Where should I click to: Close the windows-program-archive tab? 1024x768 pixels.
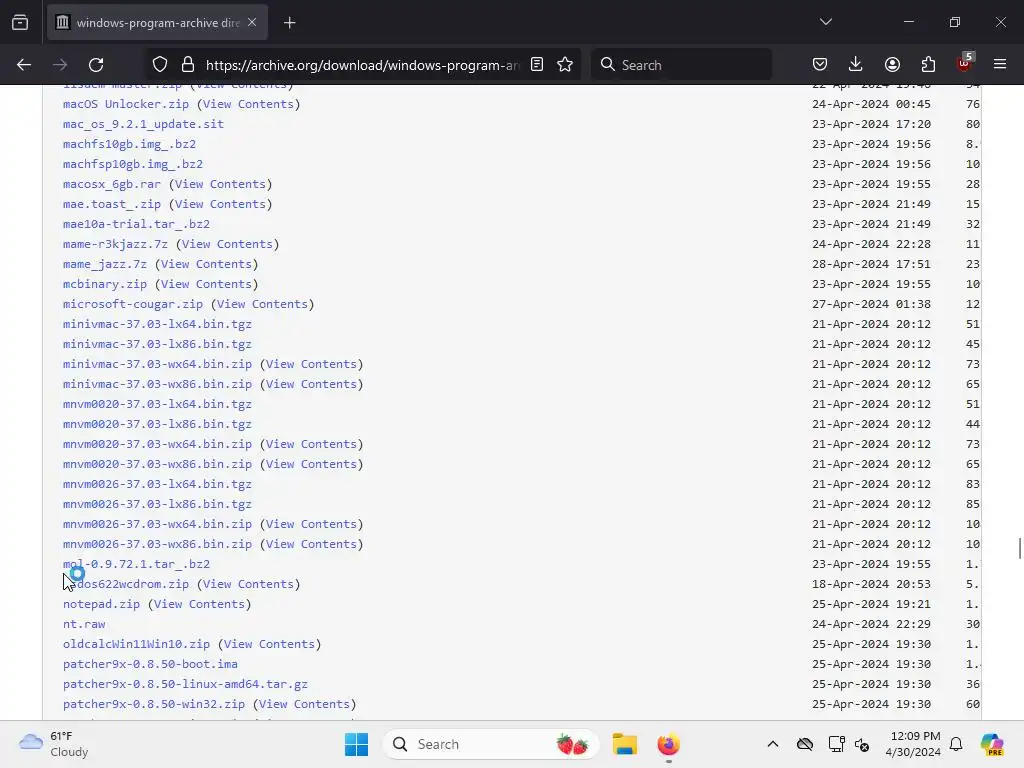click(252, 22)
